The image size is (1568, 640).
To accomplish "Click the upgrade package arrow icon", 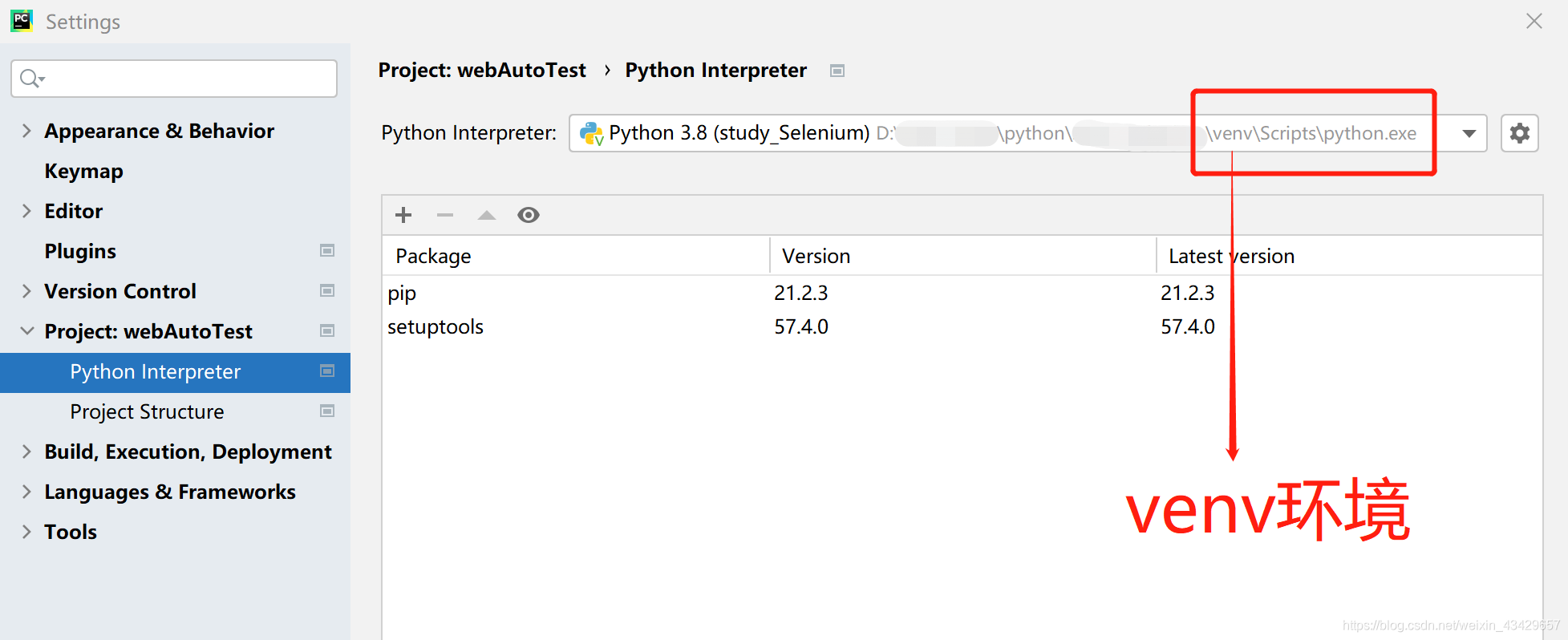I will pyautogui.click(x=487, y=215).
